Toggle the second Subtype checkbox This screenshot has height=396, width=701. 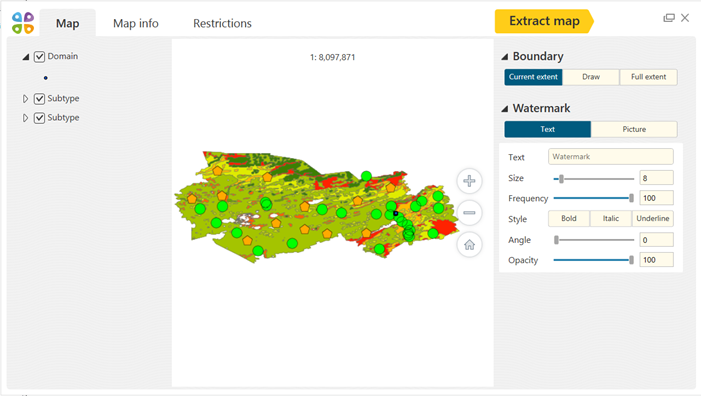coord(39,118)
